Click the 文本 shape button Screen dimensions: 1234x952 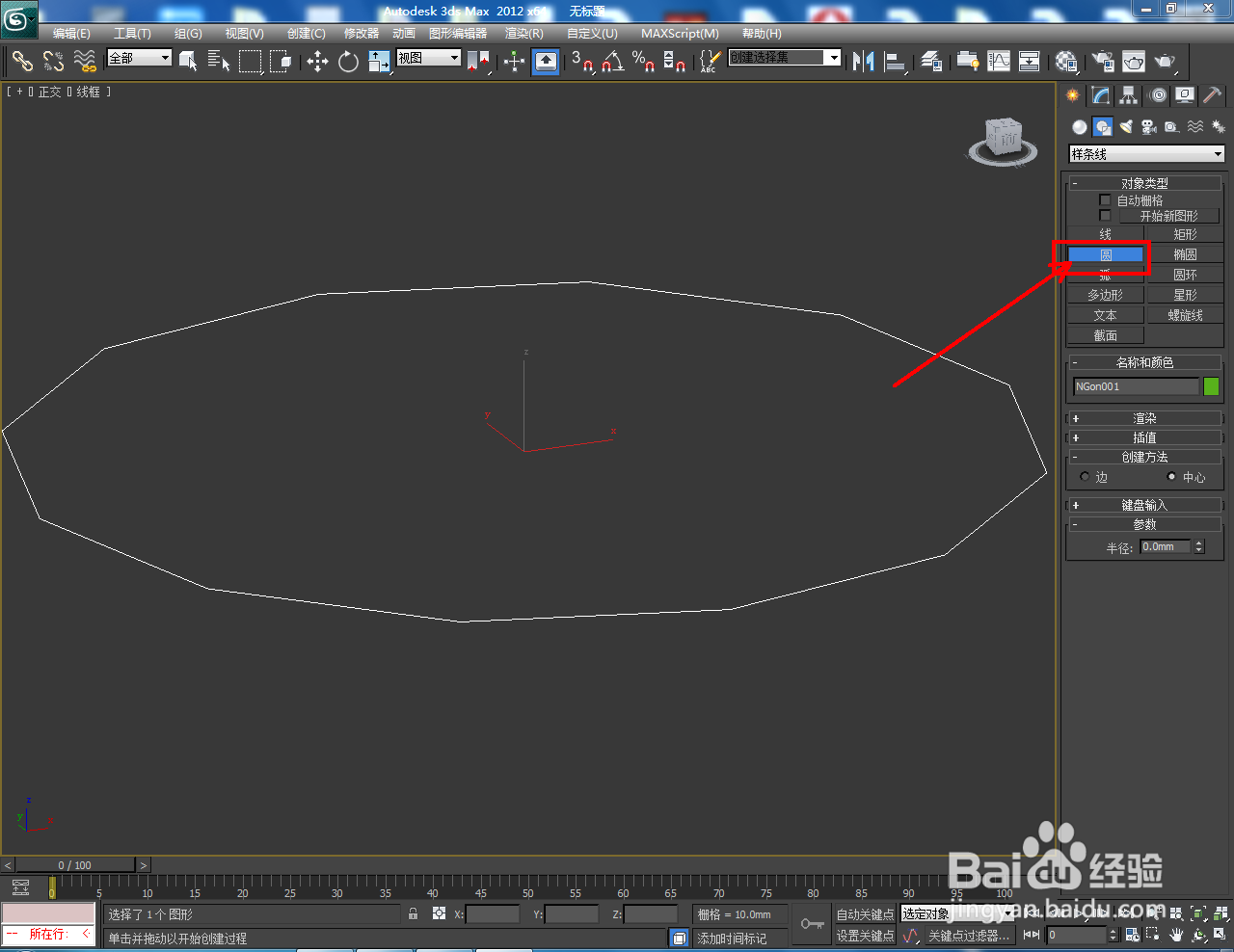pyautogui.click(x=1105, y=314)
